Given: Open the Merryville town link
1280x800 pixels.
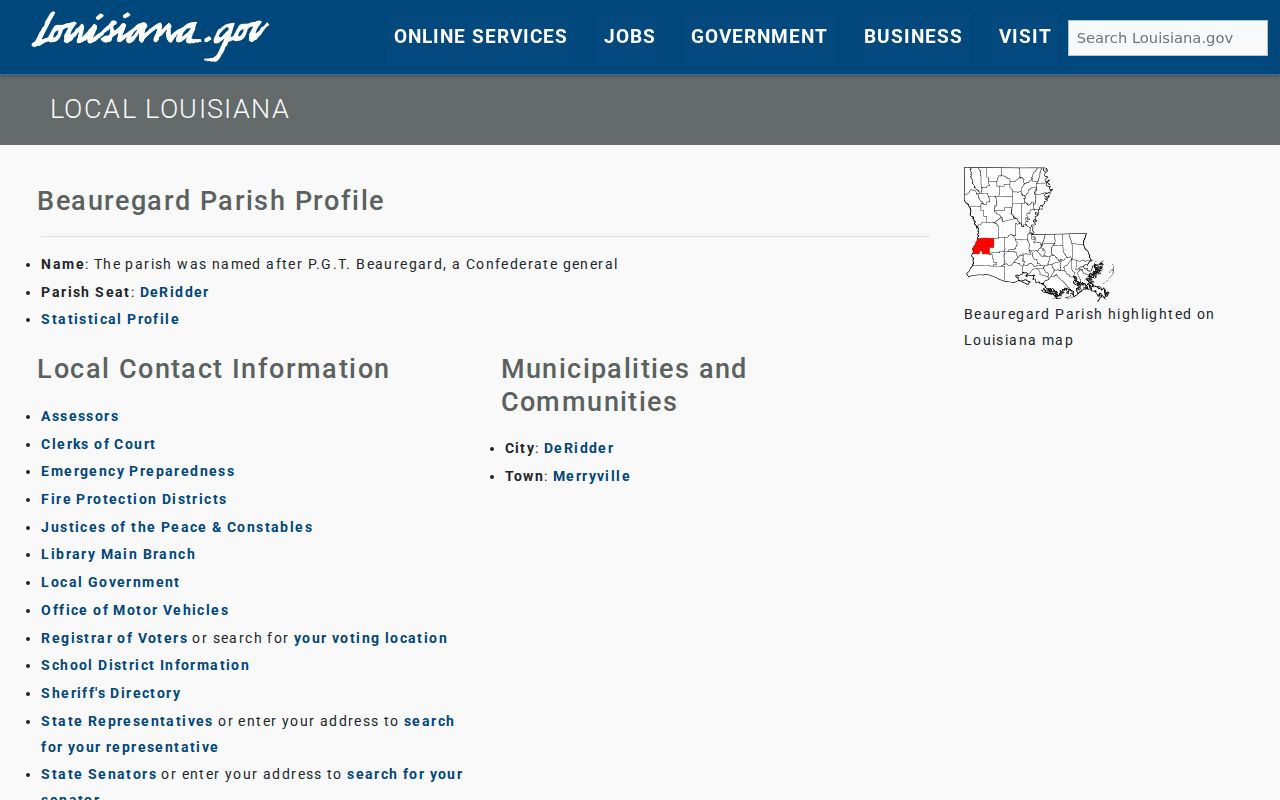Looking at the screenshot, I should click(592, 476).
